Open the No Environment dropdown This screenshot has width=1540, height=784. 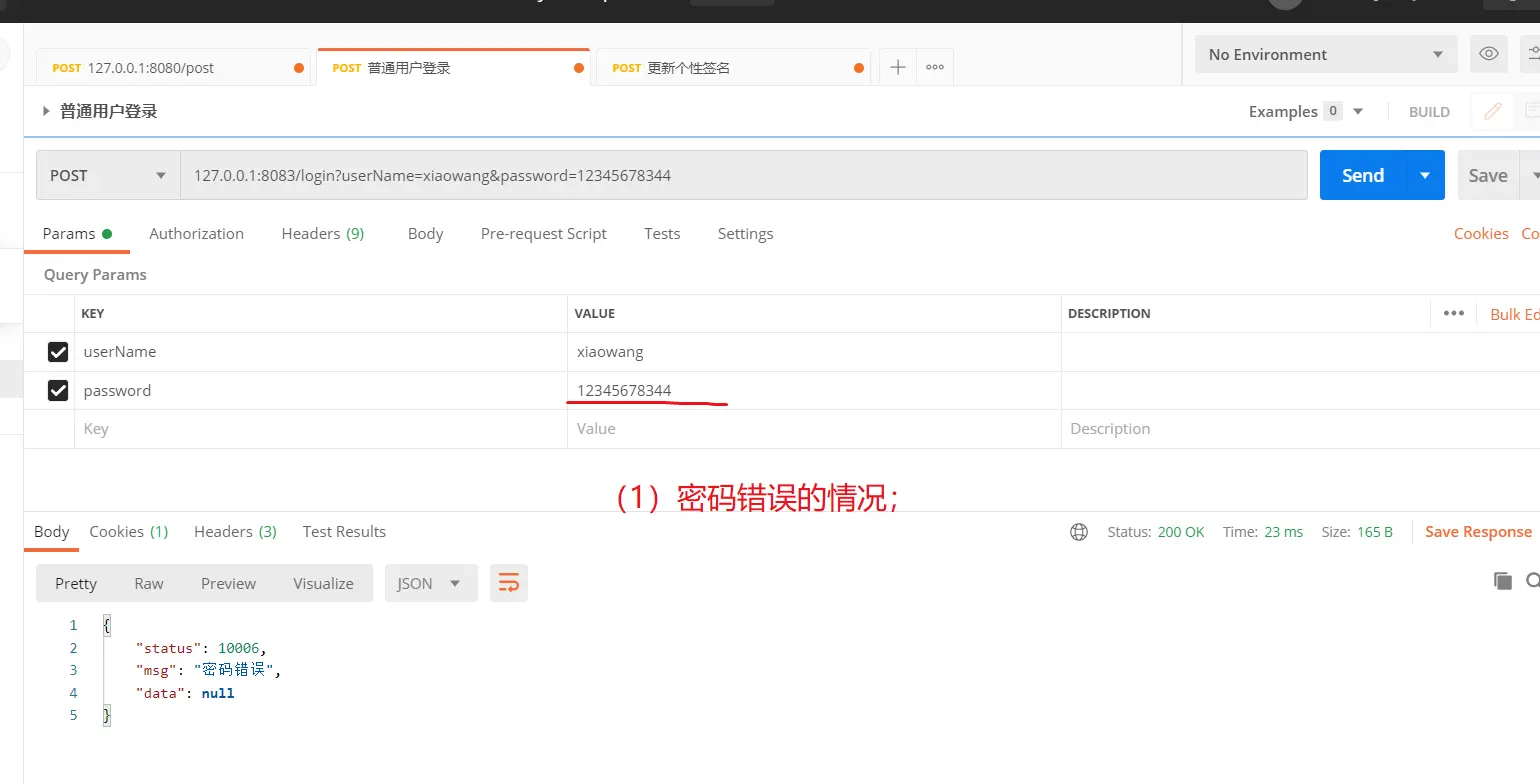coord(1325,54)
